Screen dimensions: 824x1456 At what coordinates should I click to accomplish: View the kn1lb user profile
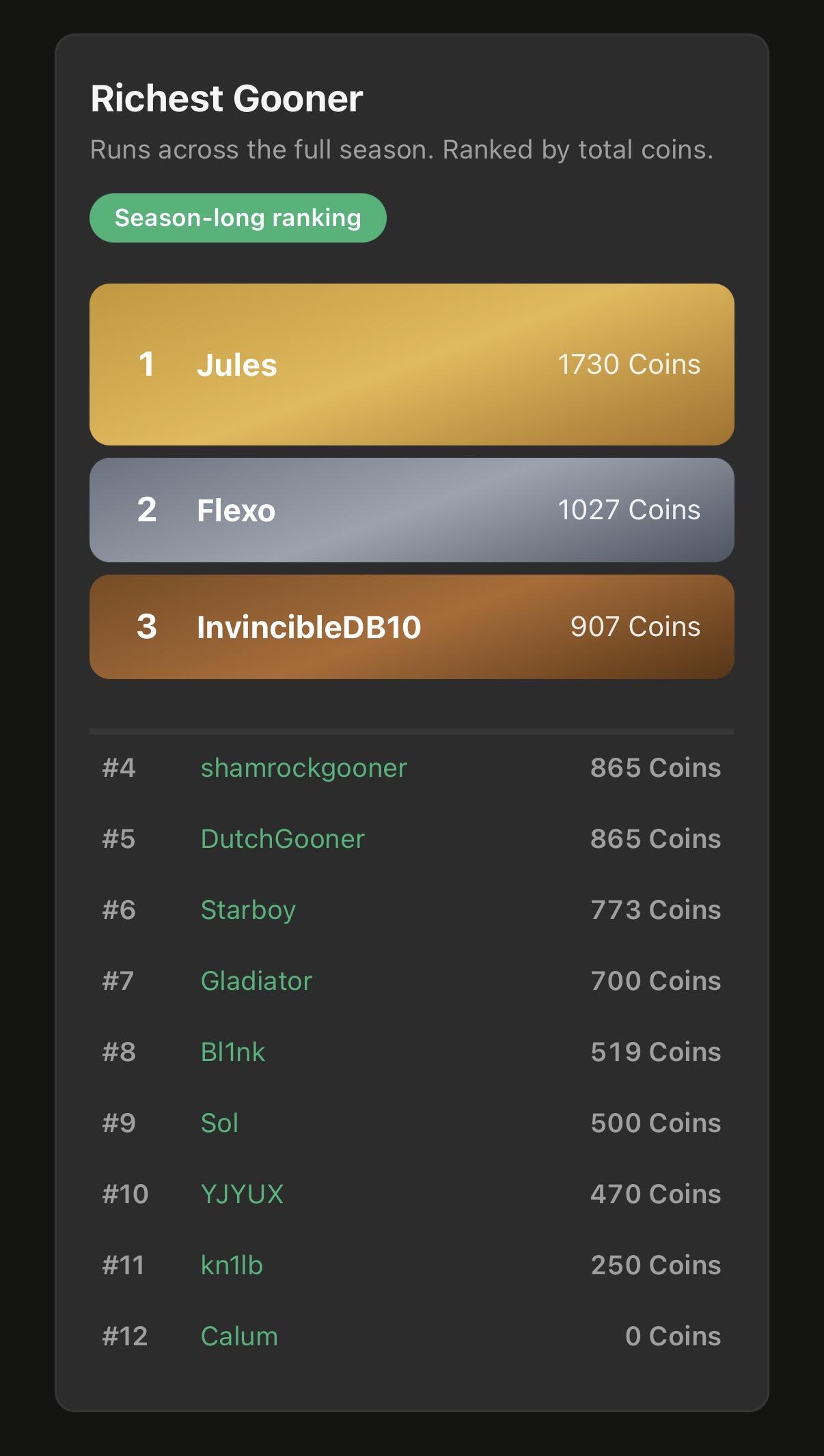pos(232,1265)
